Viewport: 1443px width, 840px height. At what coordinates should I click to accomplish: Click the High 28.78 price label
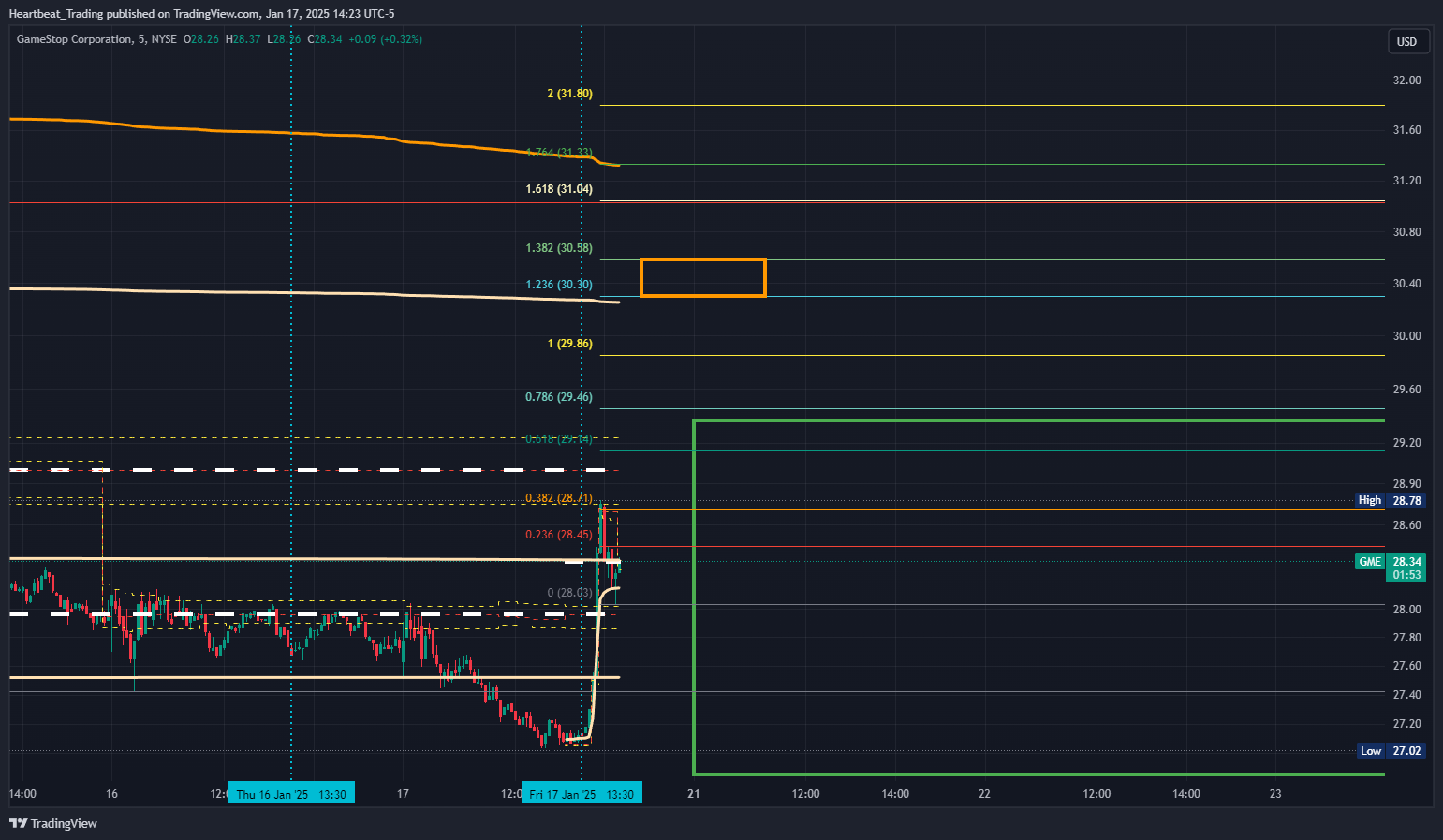click(1391, 500)
